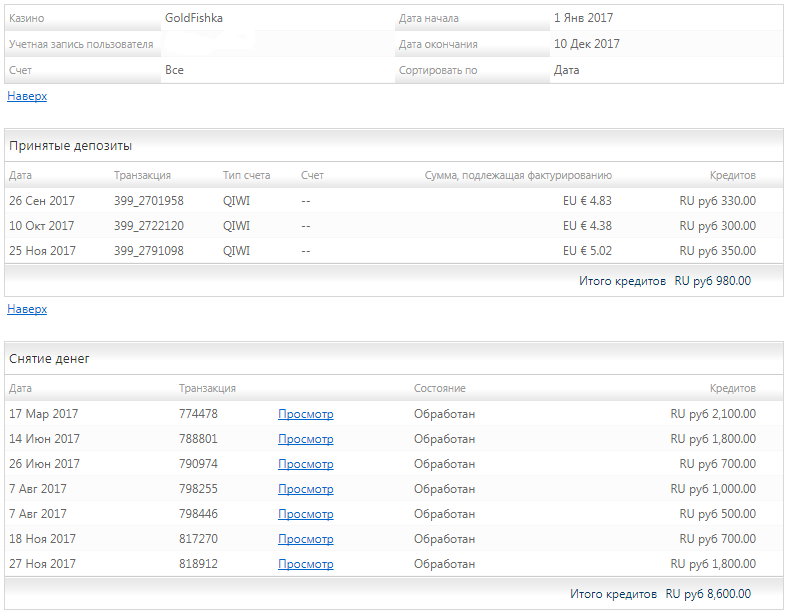Click the deposit amount EU € 5.02

point(587,251)
